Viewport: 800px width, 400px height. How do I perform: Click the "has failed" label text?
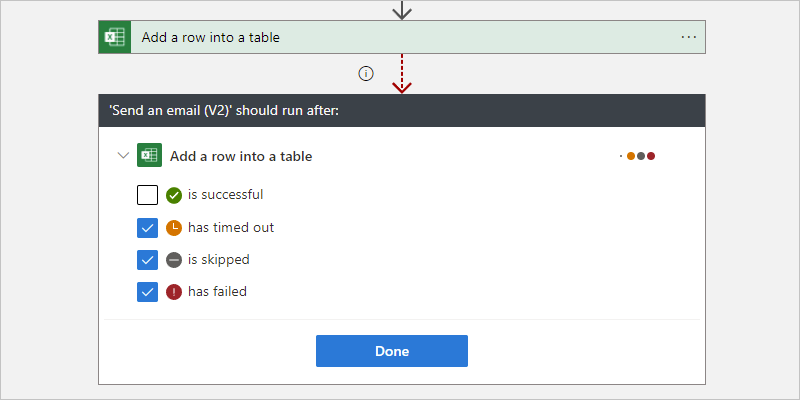pyautogui.click(x=217, y=292)
